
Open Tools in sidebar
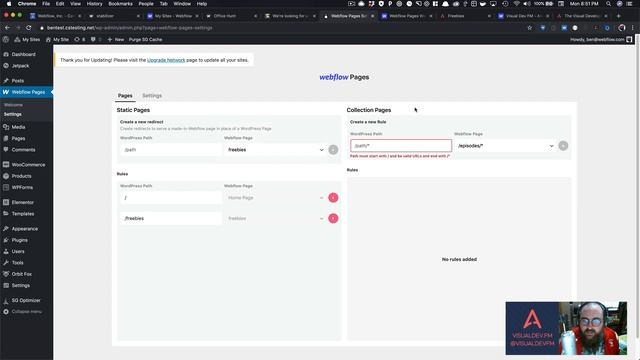[x=18, y=263]
